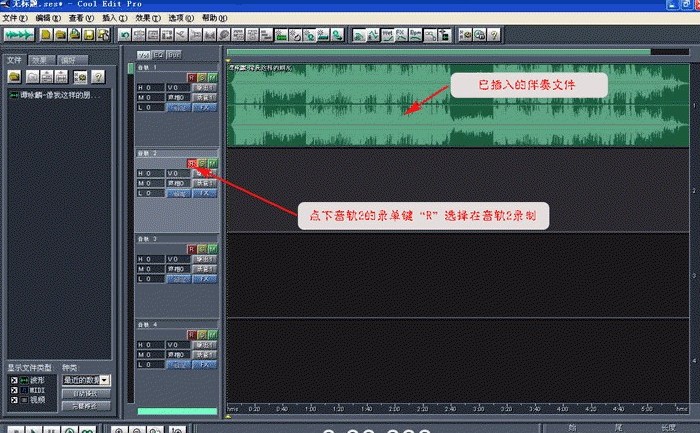700x433 pixels.
Task: Switch between waveform and multitrack view
Action: click(18, 34)
